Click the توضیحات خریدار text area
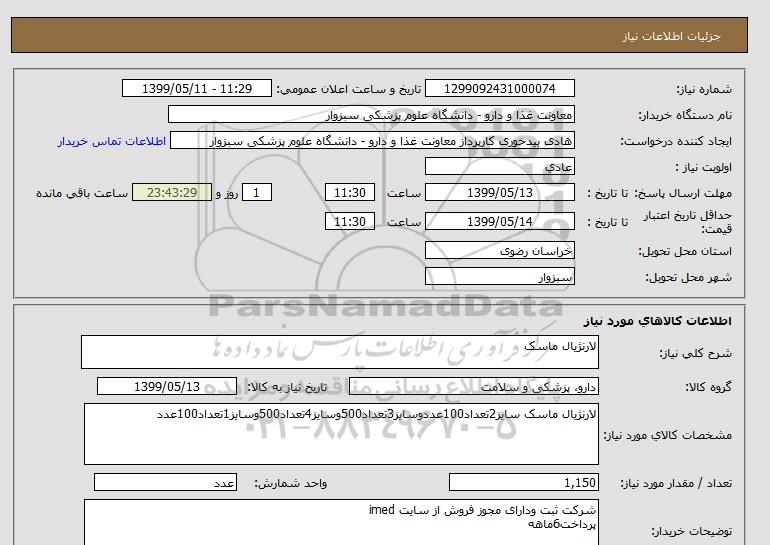 [x=341, y=523]
